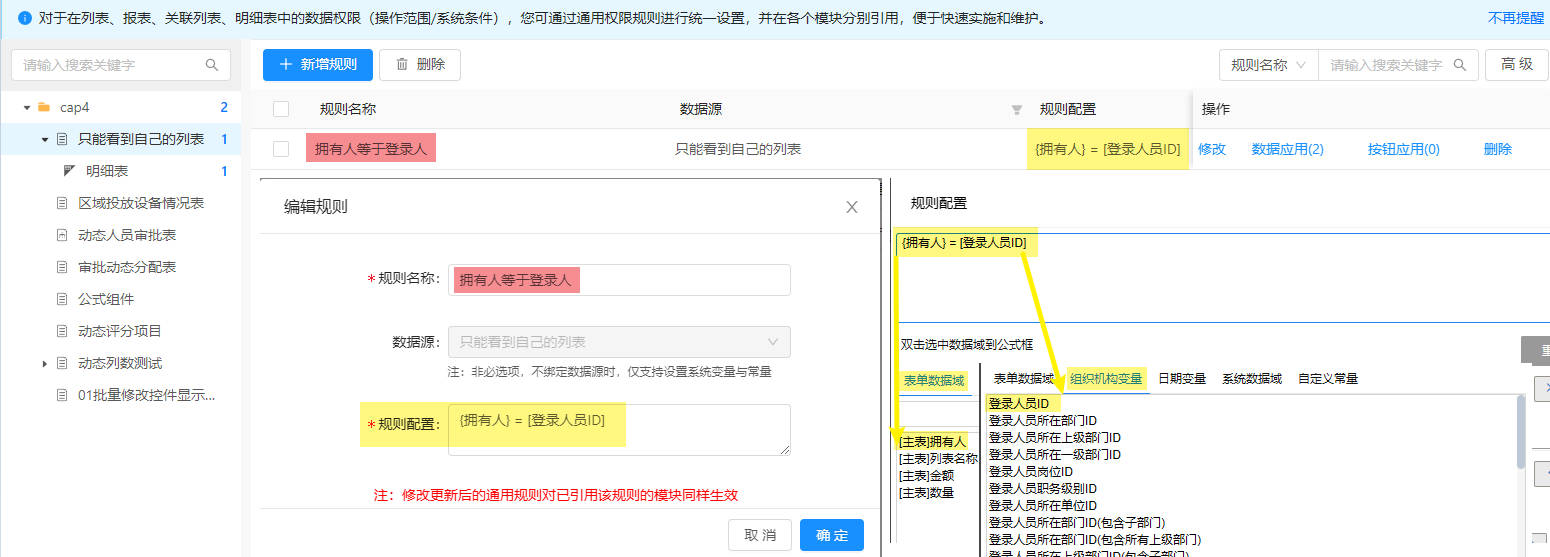Select 登录人员所在部门ID in the list
Screen dimensions: 1550x557
[x=1043, y=420]
